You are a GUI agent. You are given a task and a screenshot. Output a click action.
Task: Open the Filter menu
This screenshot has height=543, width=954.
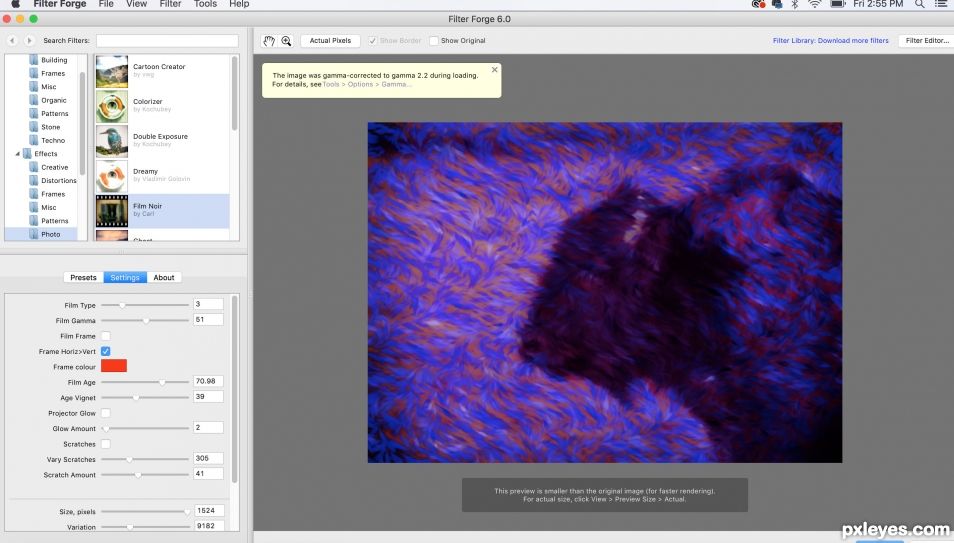click(170, 4)
